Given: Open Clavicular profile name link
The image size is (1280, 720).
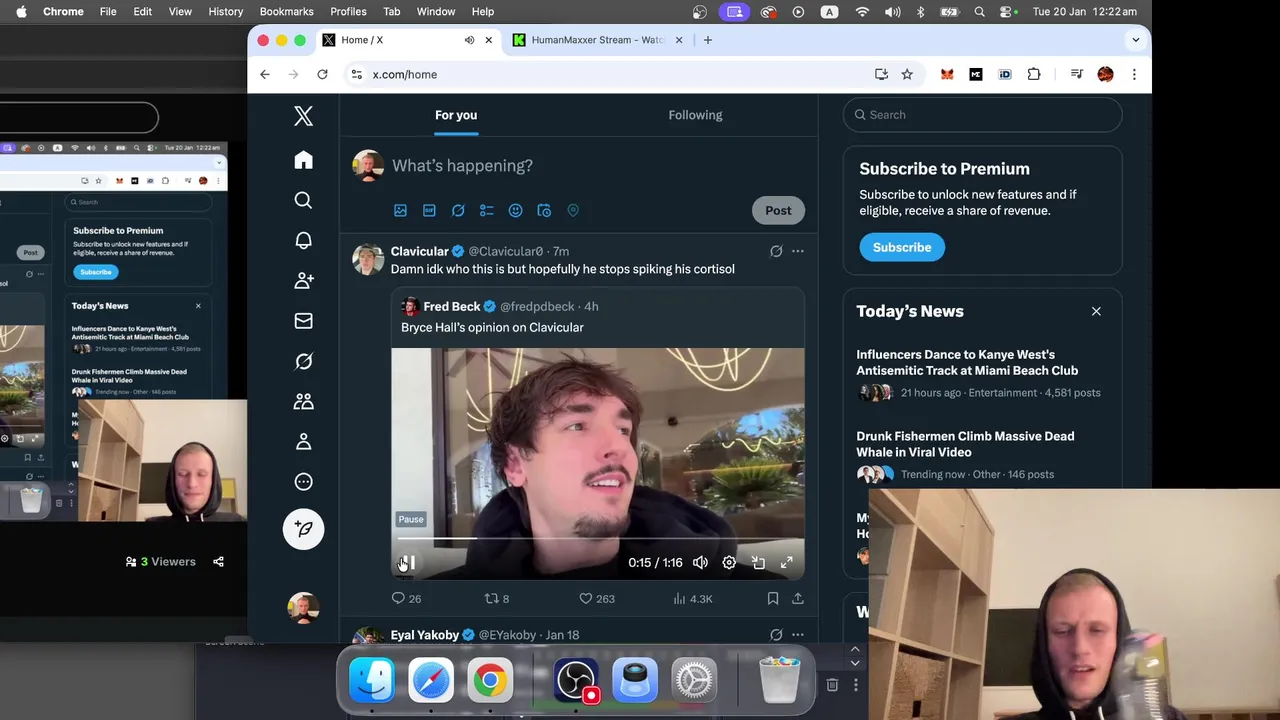Looking at the screenshot, I should pos(419,251).
